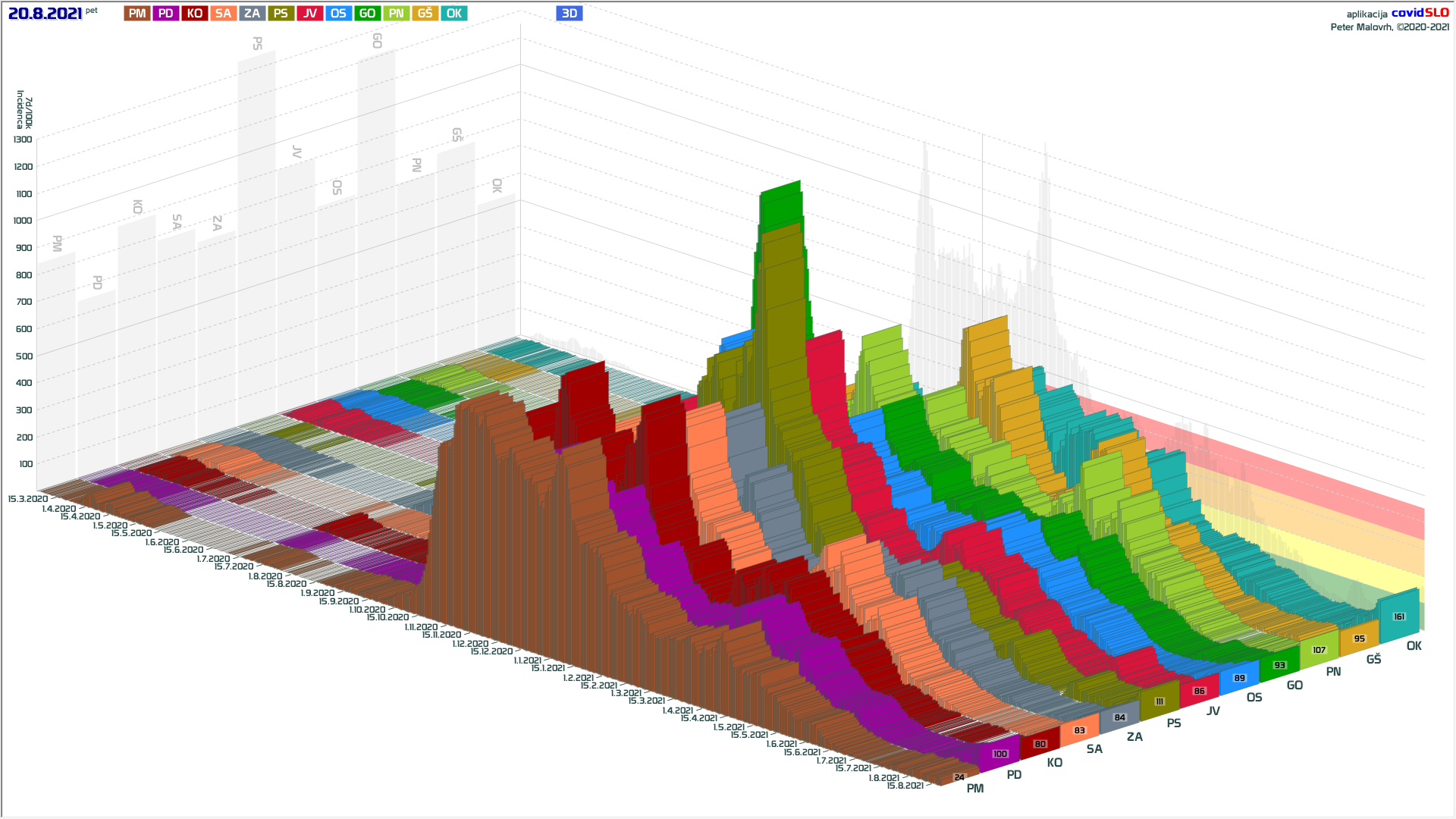The width and height of the screenshot is (1456, 819).
Task: Toggle the PN light green legend button
Action: 396,14
